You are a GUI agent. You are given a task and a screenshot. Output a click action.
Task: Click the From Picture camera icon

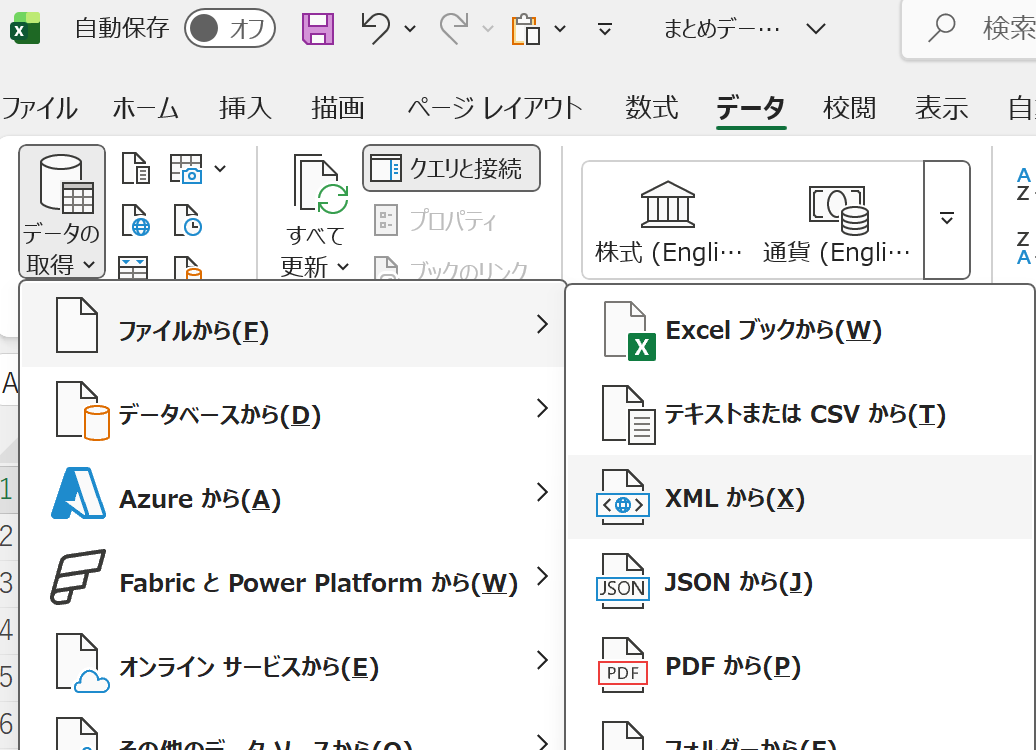click(x=188, y=170)
